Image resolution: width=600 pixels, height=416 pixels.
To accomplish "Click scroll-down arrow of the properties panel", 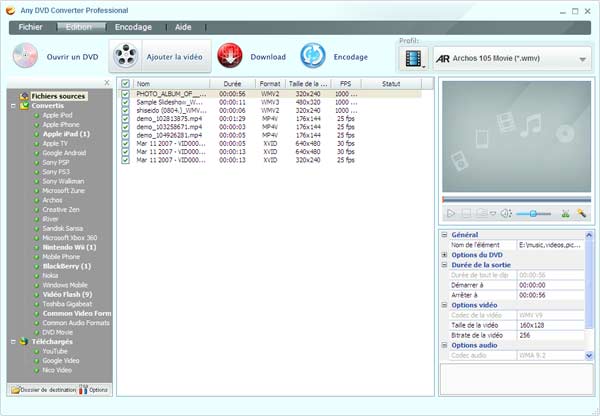I will coord(589,356).
